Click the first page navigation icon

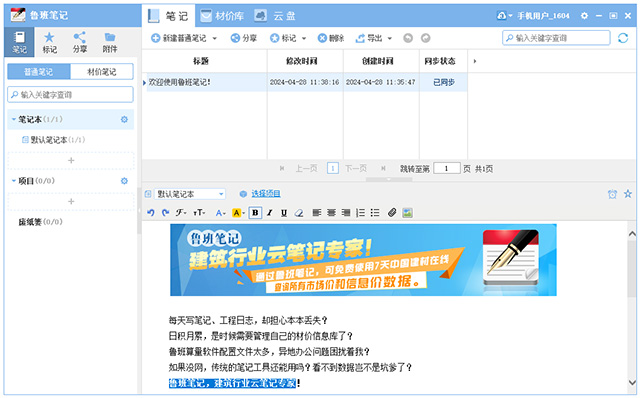pos(282,168)
